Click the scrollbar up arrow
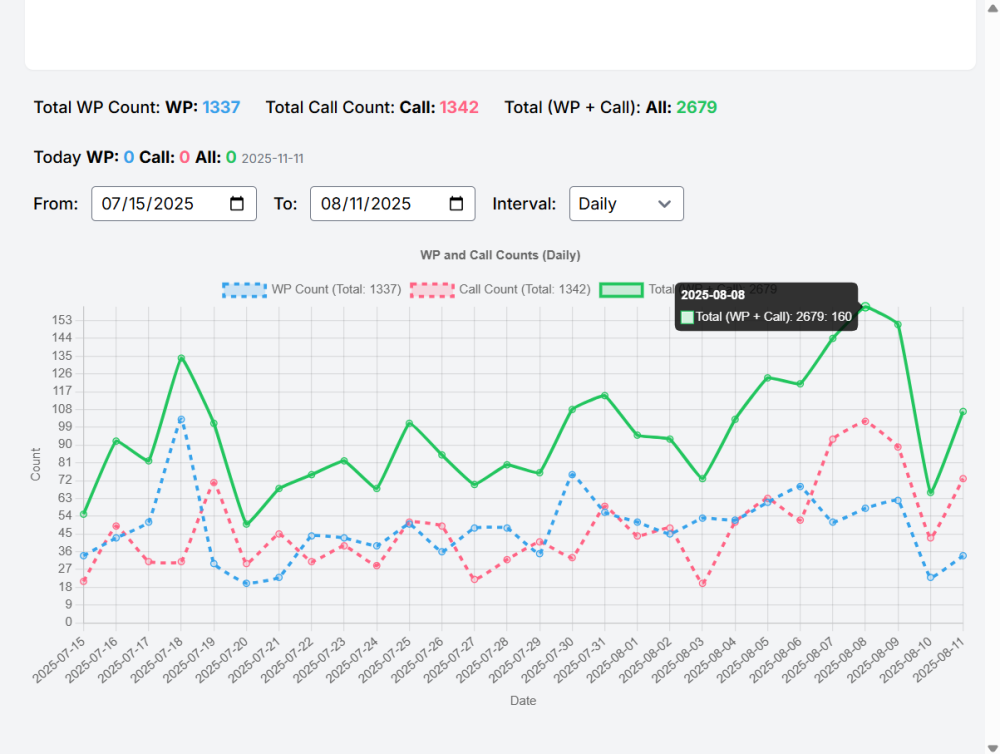This screenshot has height=754, width=1000. coord(991,8)
